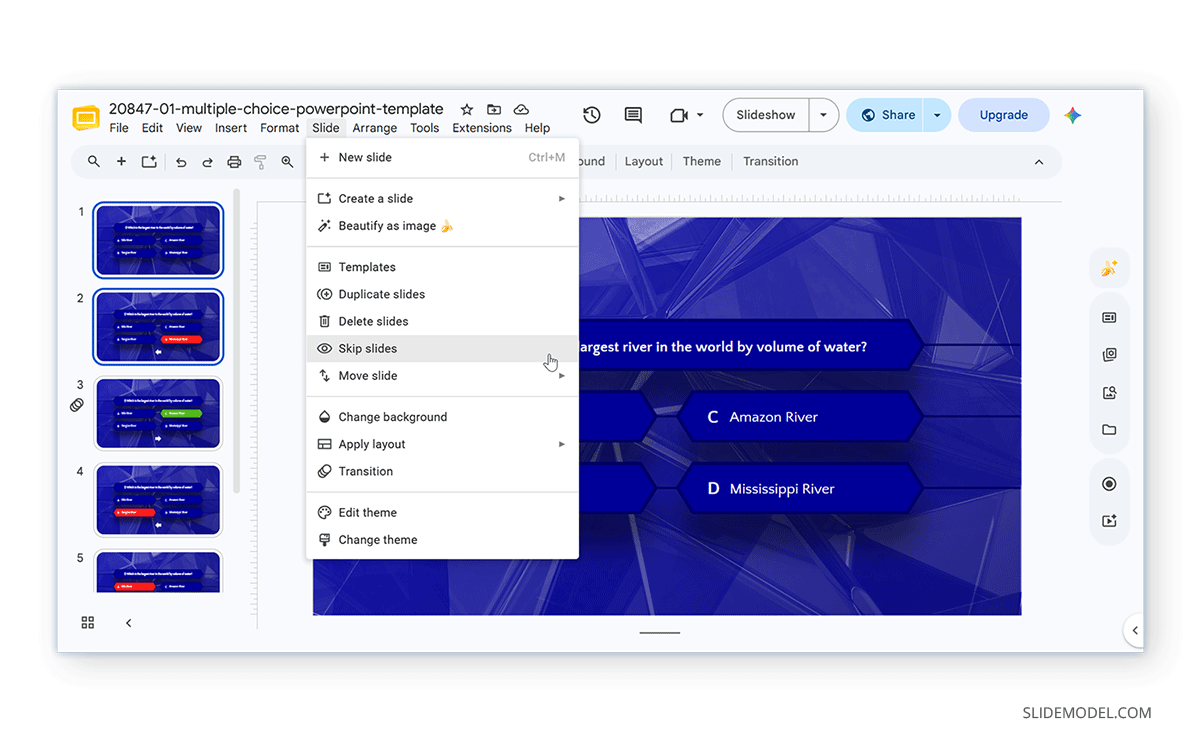Image resolution: width=1200 pixels, height=743 pixels.
Task: Click the link indicator beside slide 3
Action: coord(77,405)
